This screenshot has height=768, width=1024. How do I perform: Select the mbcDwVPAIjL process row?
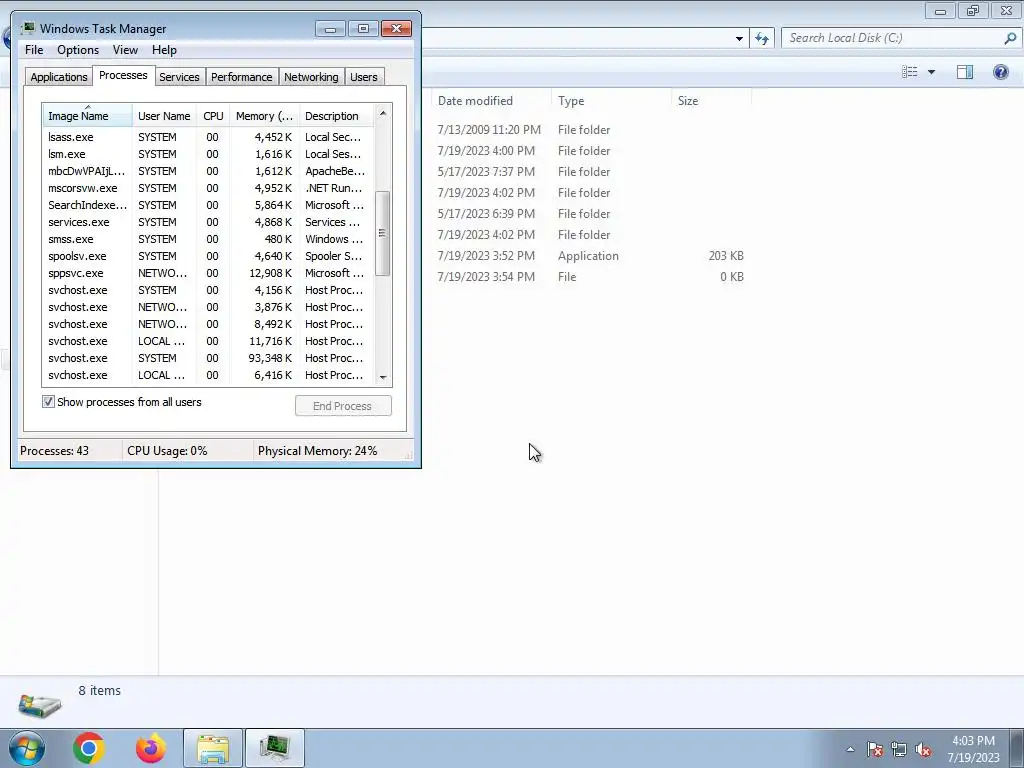(x=208, y=171)
